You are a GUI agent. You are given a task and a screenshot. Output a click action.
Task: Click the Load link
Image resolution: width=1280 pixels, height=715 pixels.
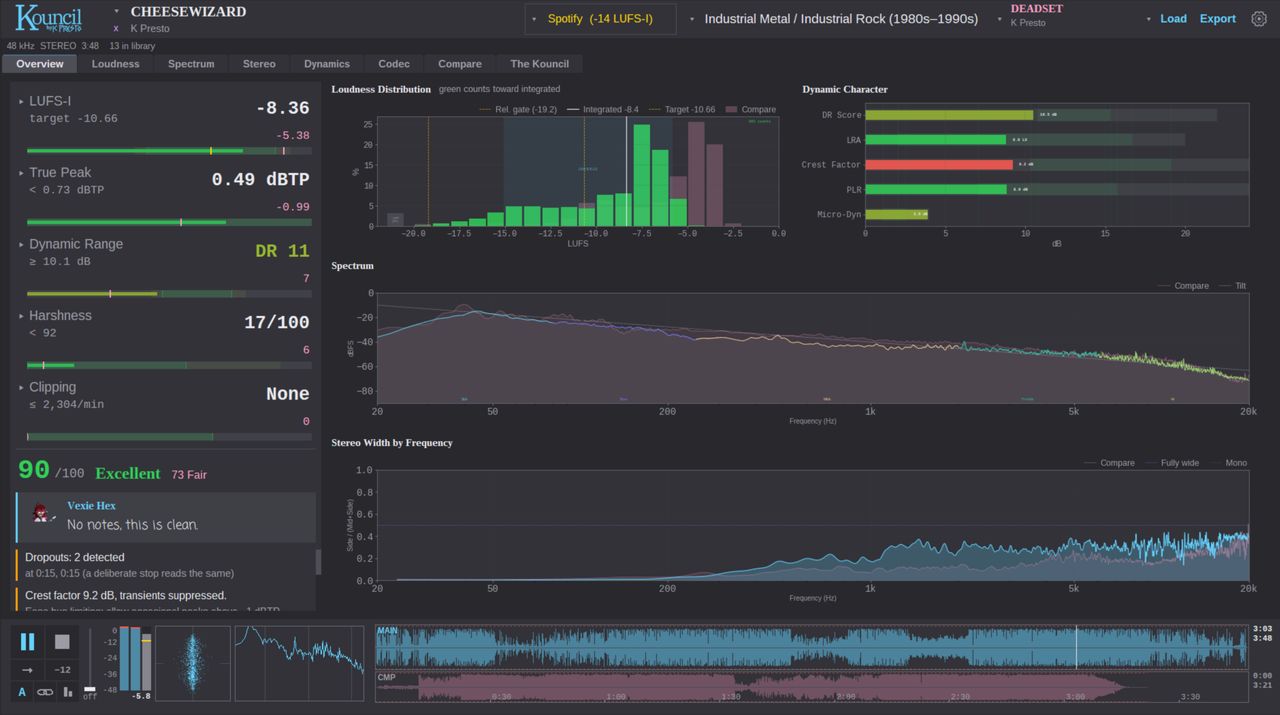point(1173,19)
